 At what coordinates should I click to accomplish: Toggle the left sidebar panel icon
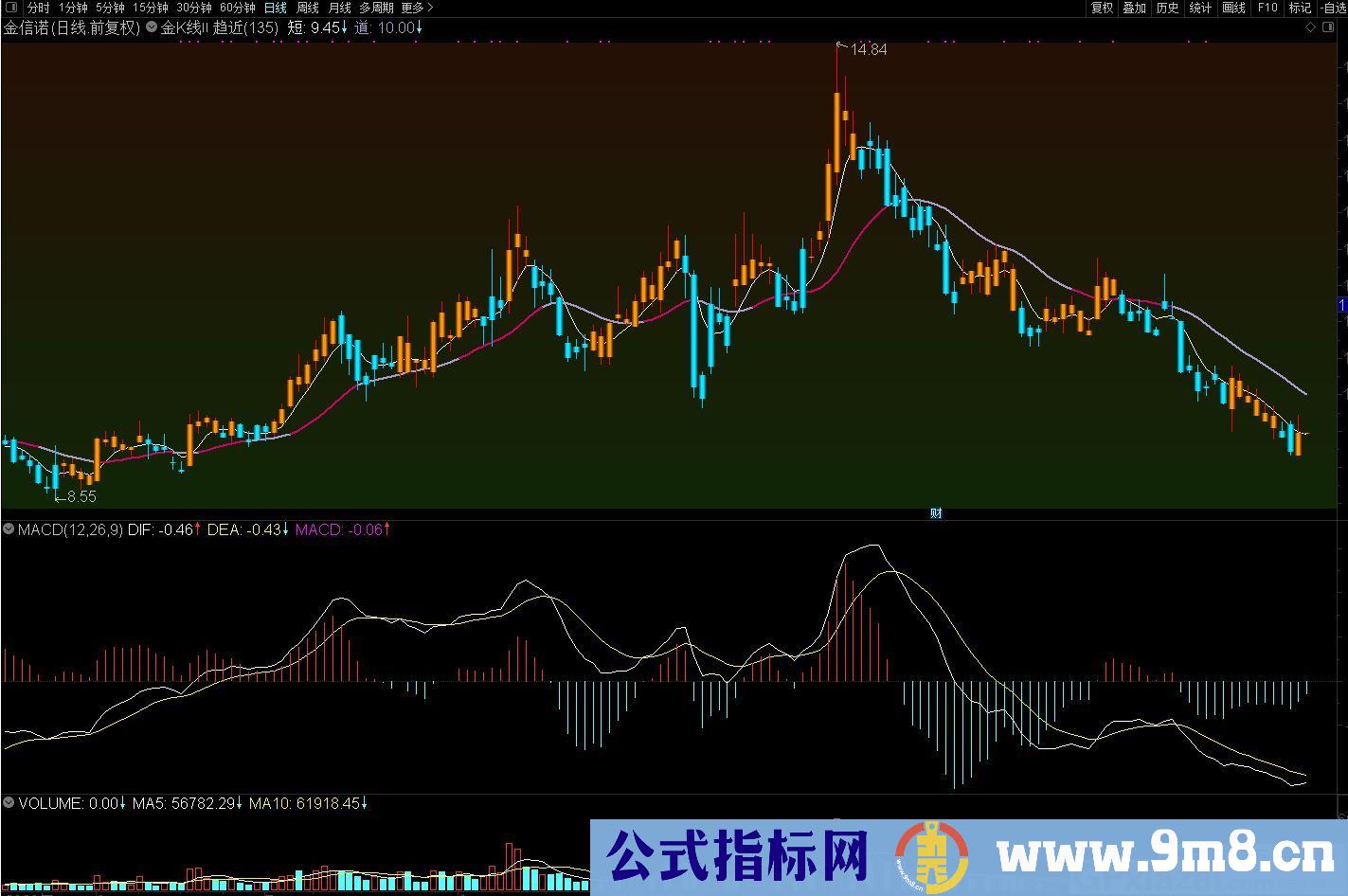tap(11, 8)
